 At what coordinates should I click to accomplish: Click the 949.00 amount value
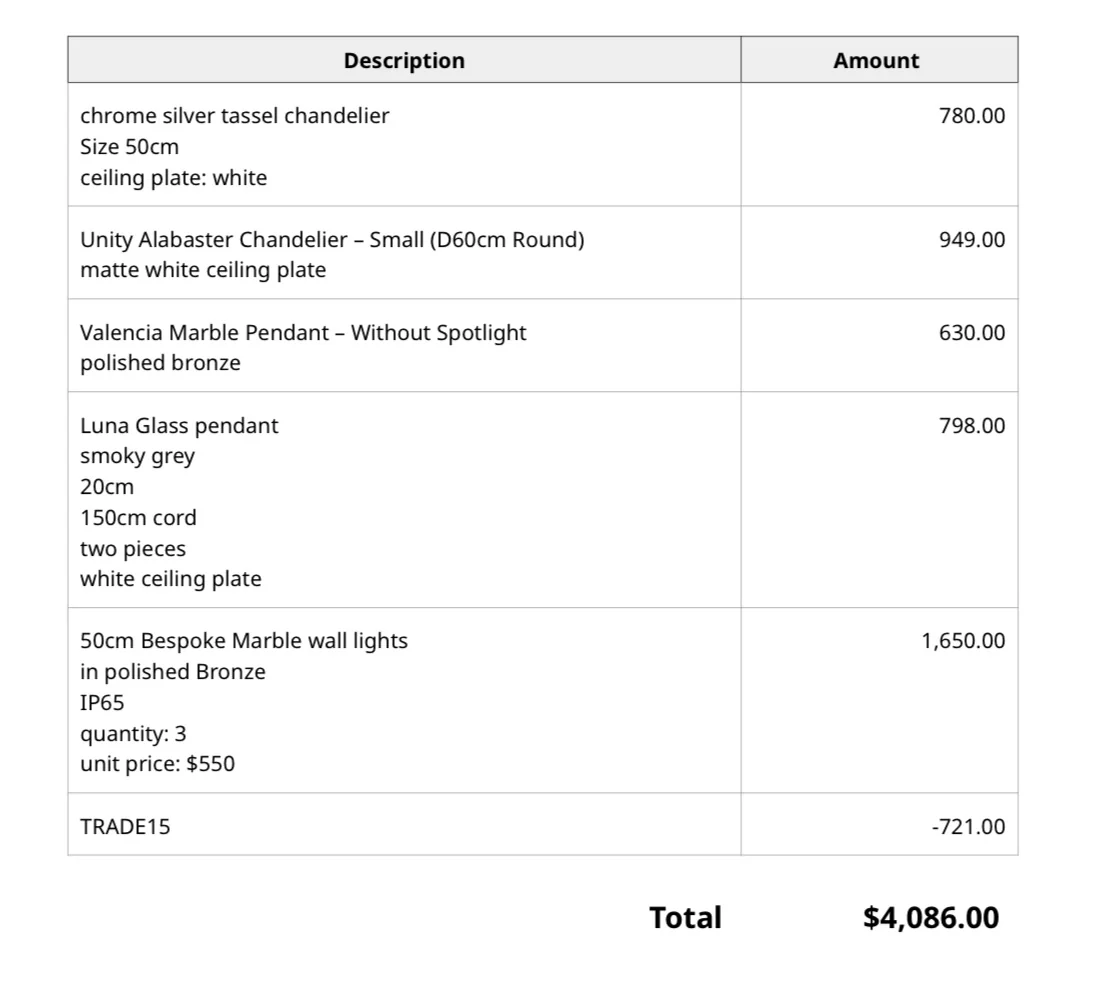(972, 240)
